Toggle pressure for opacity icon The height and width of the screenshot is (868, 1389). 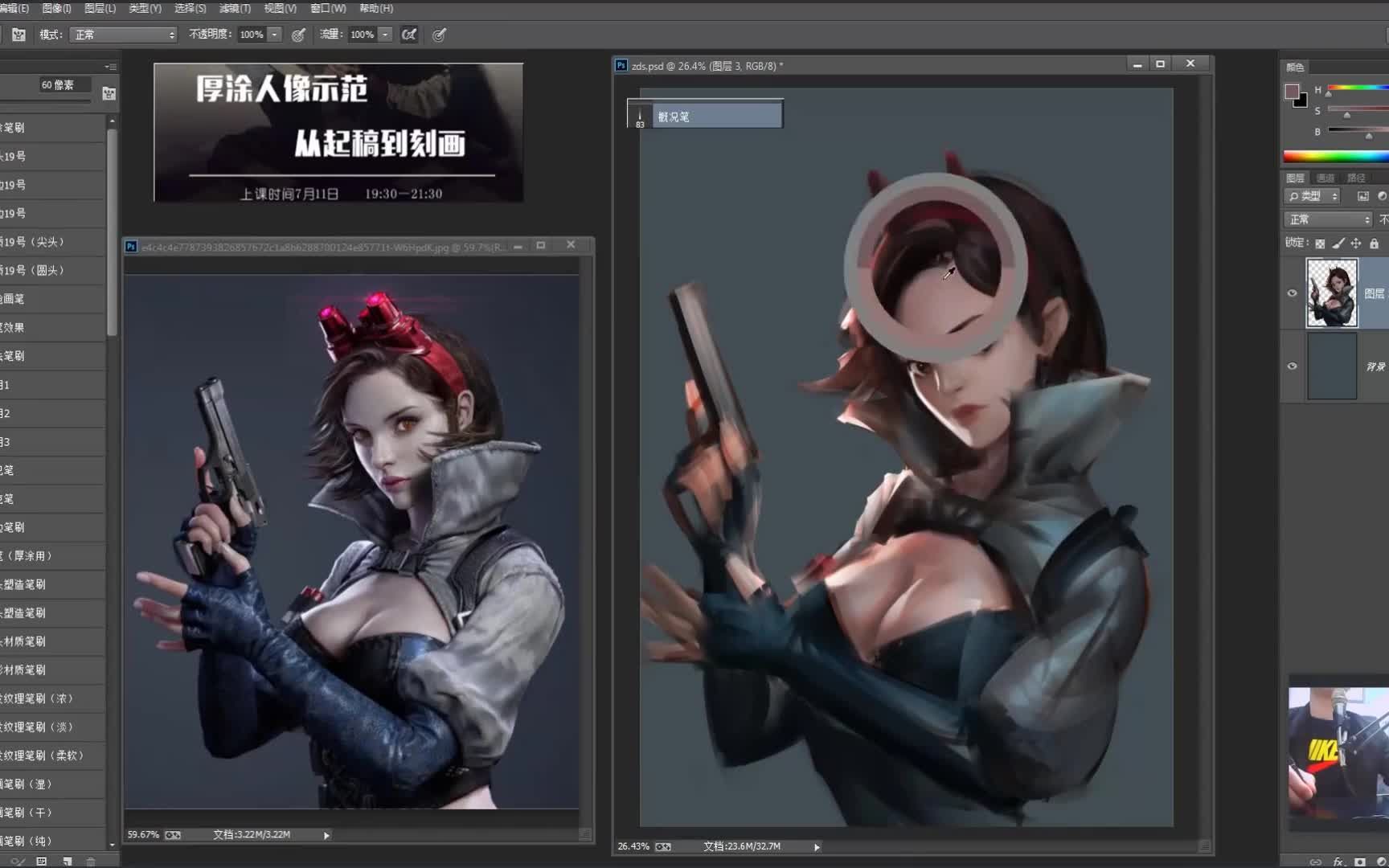pos(298,35)
